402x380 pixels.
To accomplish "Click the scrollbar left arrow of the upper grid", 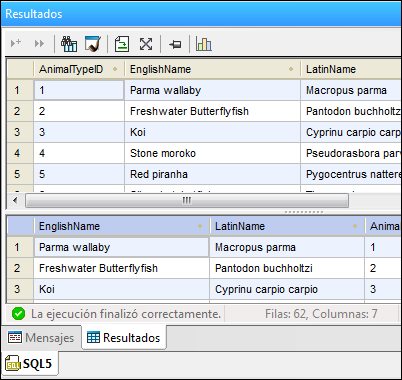I will [15, 200].
